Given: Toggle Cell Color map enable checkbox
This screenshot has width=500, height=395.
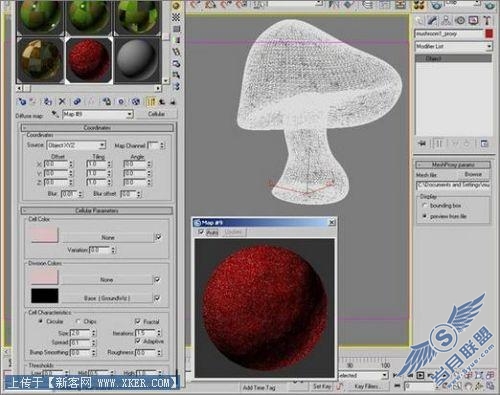Looking at the screenshot, I should point(158,237).
